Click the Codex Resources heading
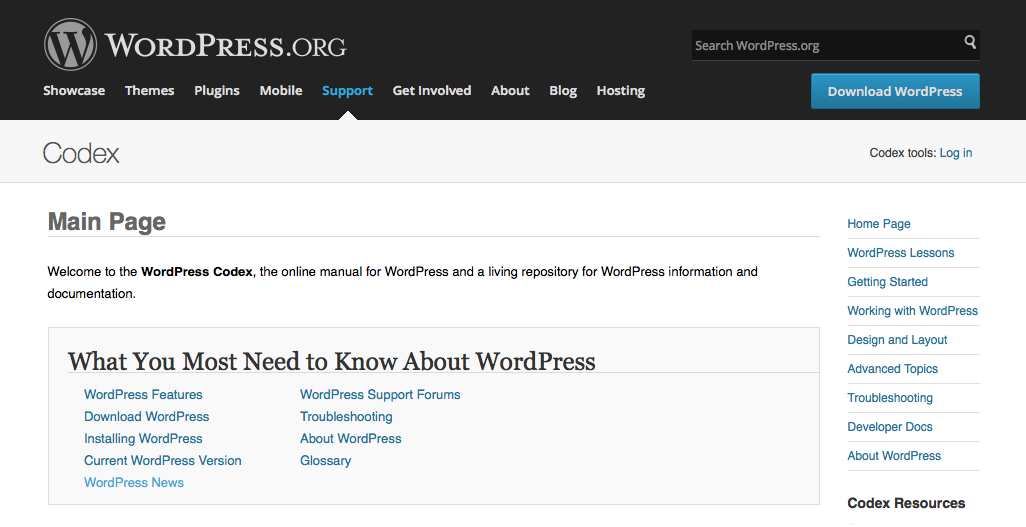The width and height of the screenshot is (1026, 527). (x=906, y=503)
